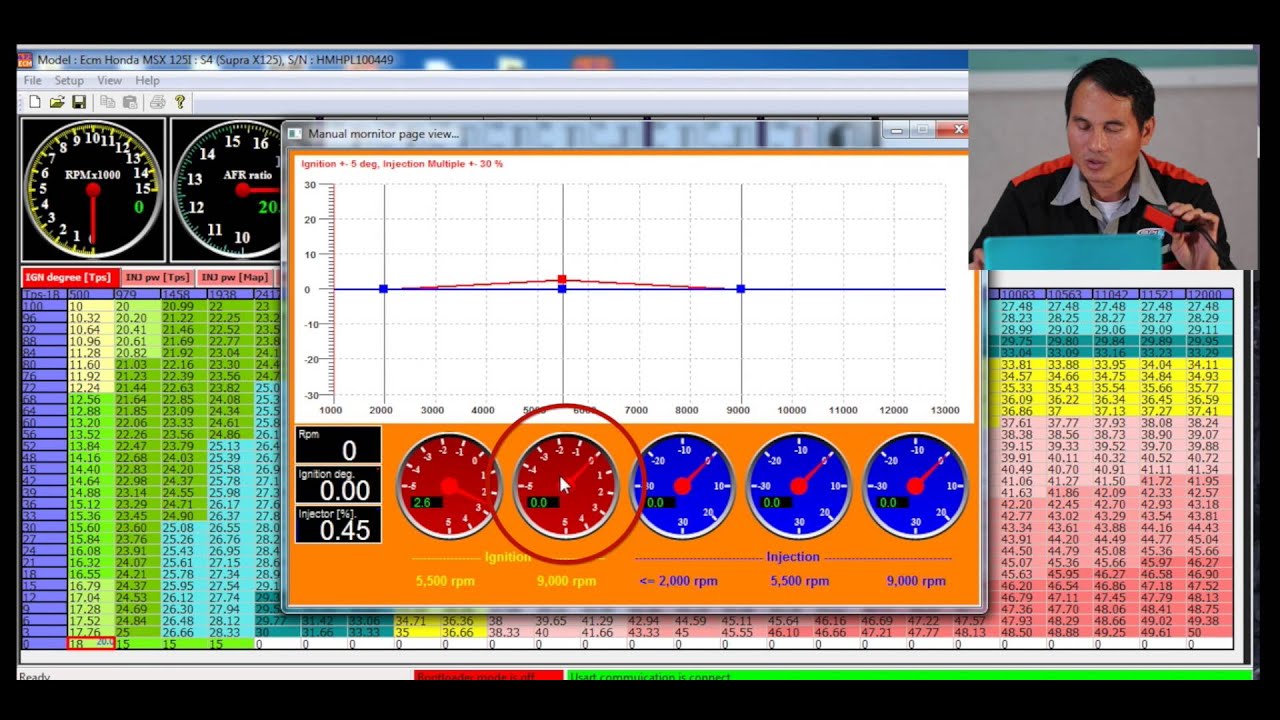Click the Print toolbar icon
This screenshot has height=720, width=1280.
(157, 102)
